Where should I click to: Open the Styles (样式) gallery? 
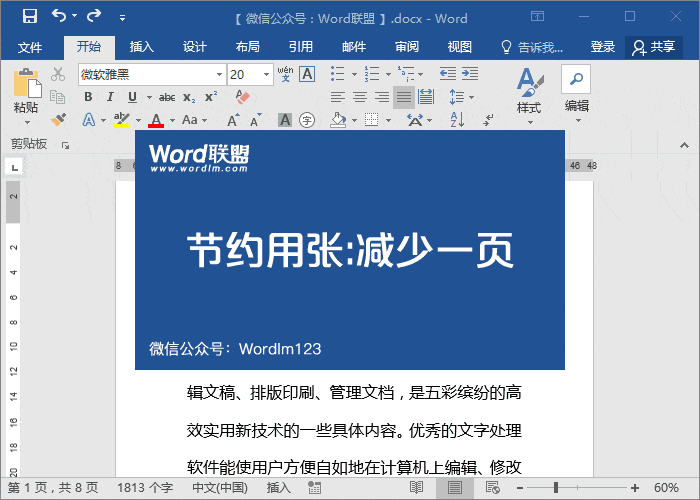click(528, 92)
